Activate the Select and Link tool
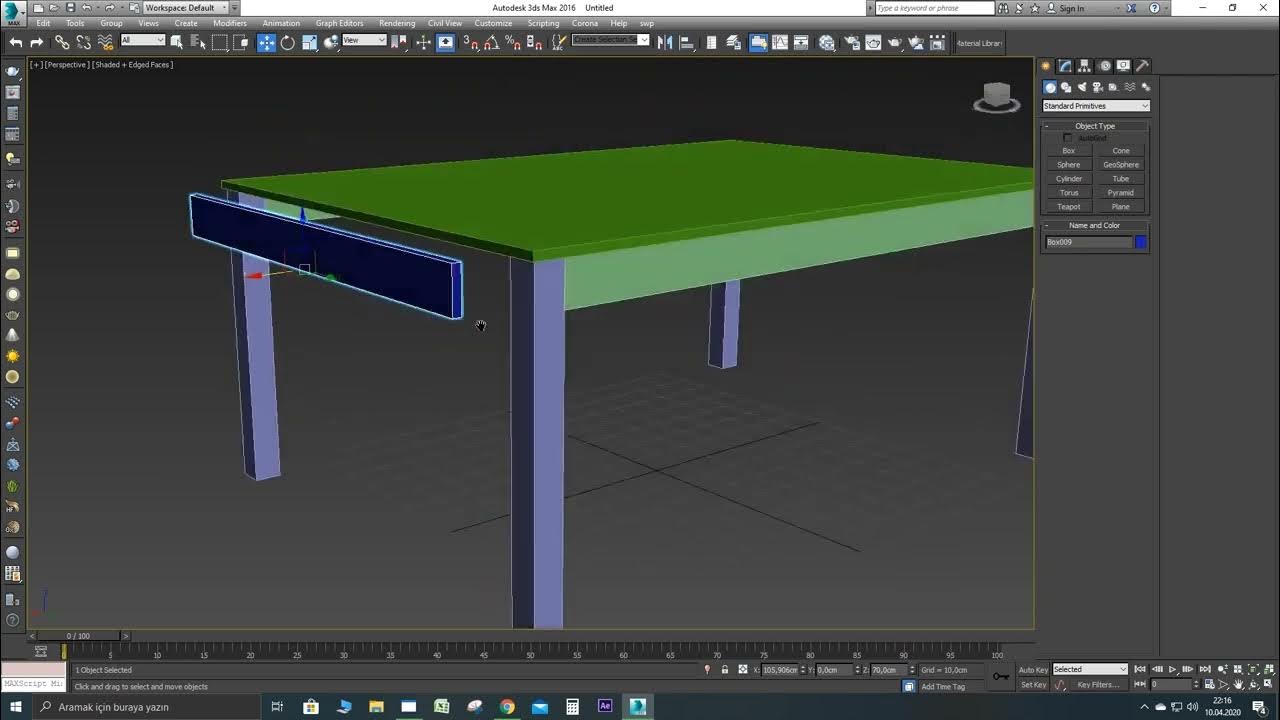Image resolution: width=1280 pixels, height=720 pixels. tap(62, 42)
